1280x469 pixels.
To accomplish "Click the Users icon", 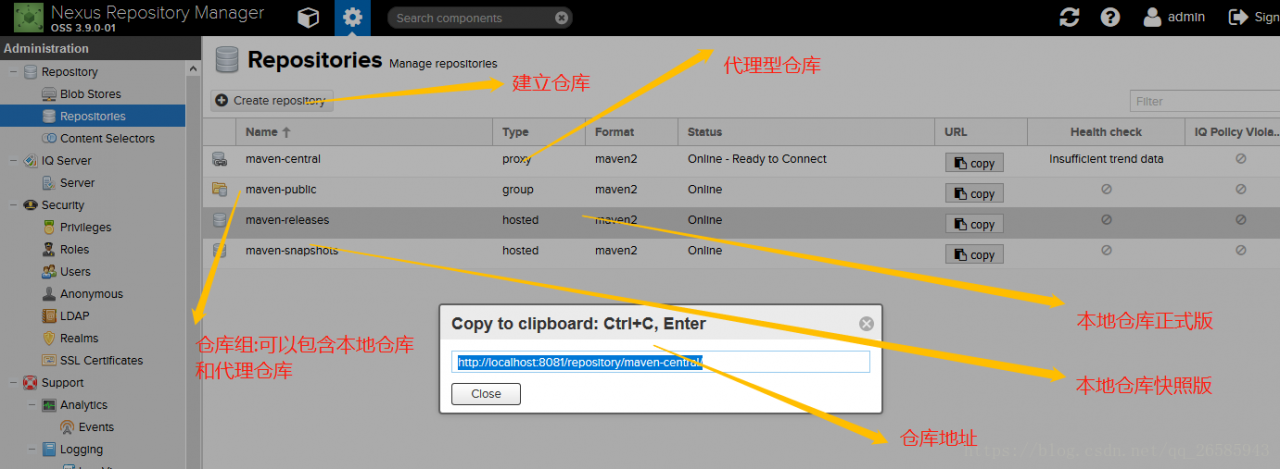I will (50, 272).
